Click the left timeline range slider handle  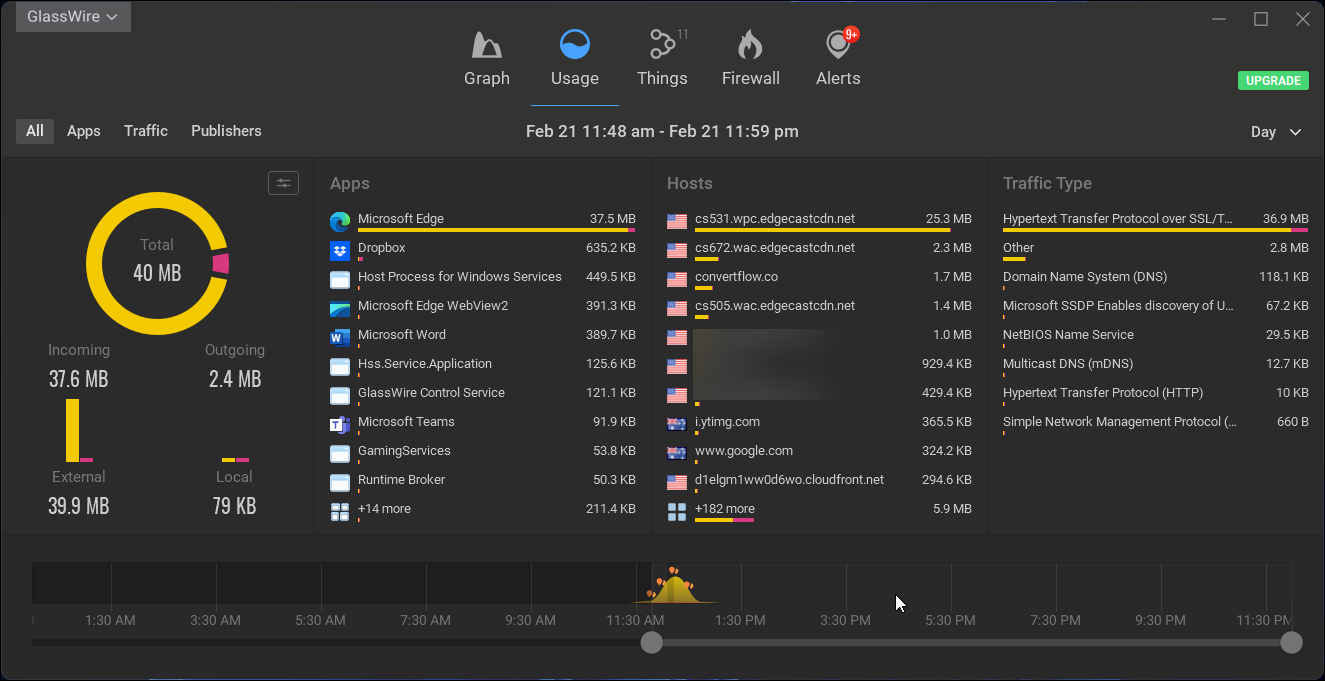point(652,642)
